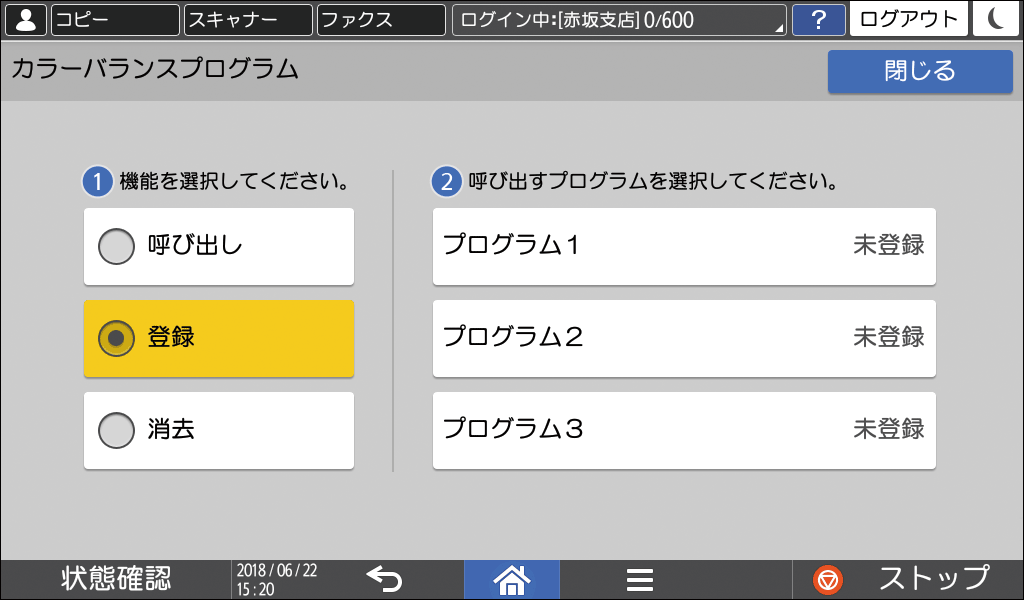Screen dimensions: 1024x600
Task: Open the user login account icon
Action: (24, 18)
